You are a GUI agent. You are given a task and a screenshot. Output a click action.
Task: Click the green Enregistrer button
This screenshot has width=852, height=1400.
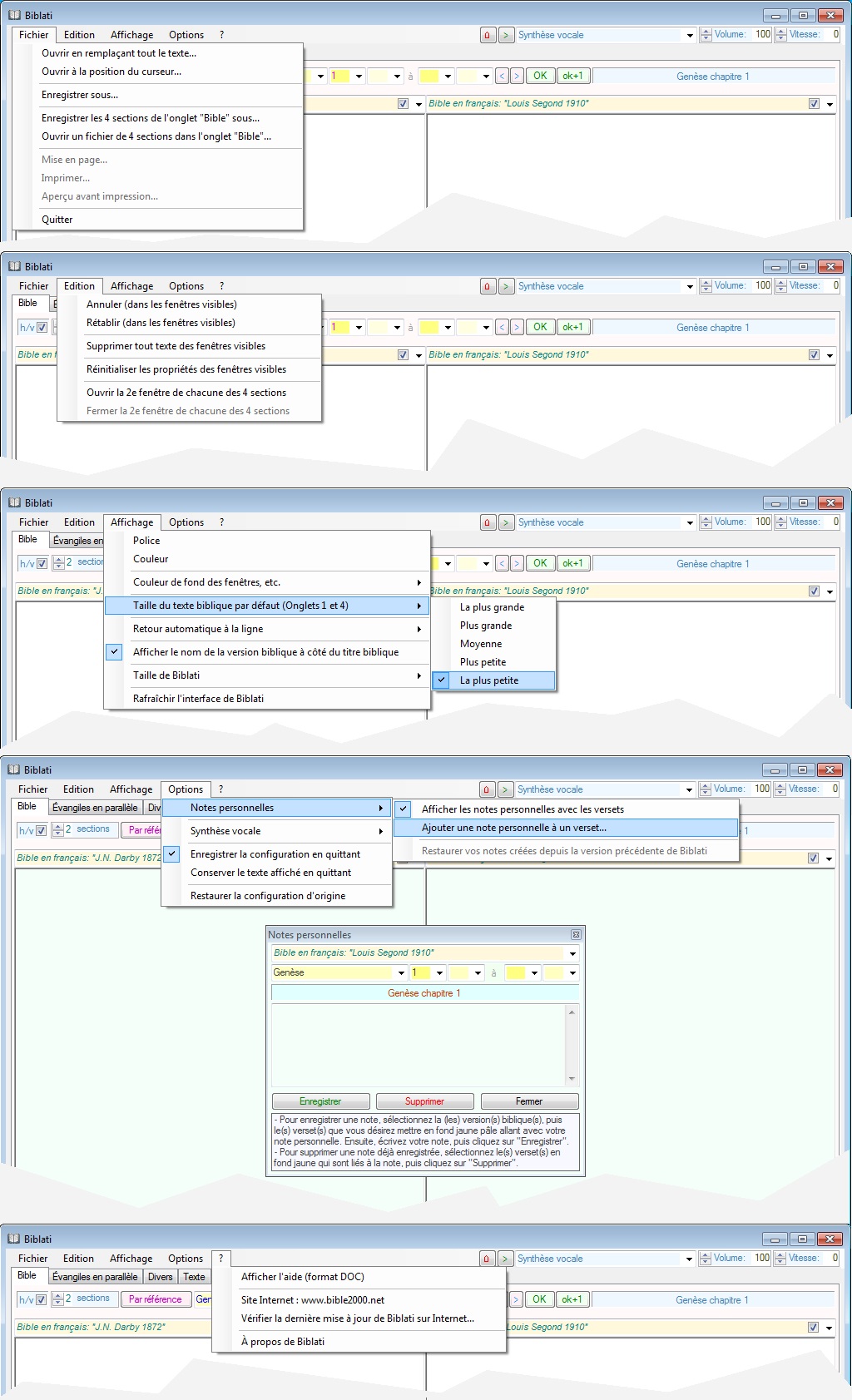point(320,1101)
